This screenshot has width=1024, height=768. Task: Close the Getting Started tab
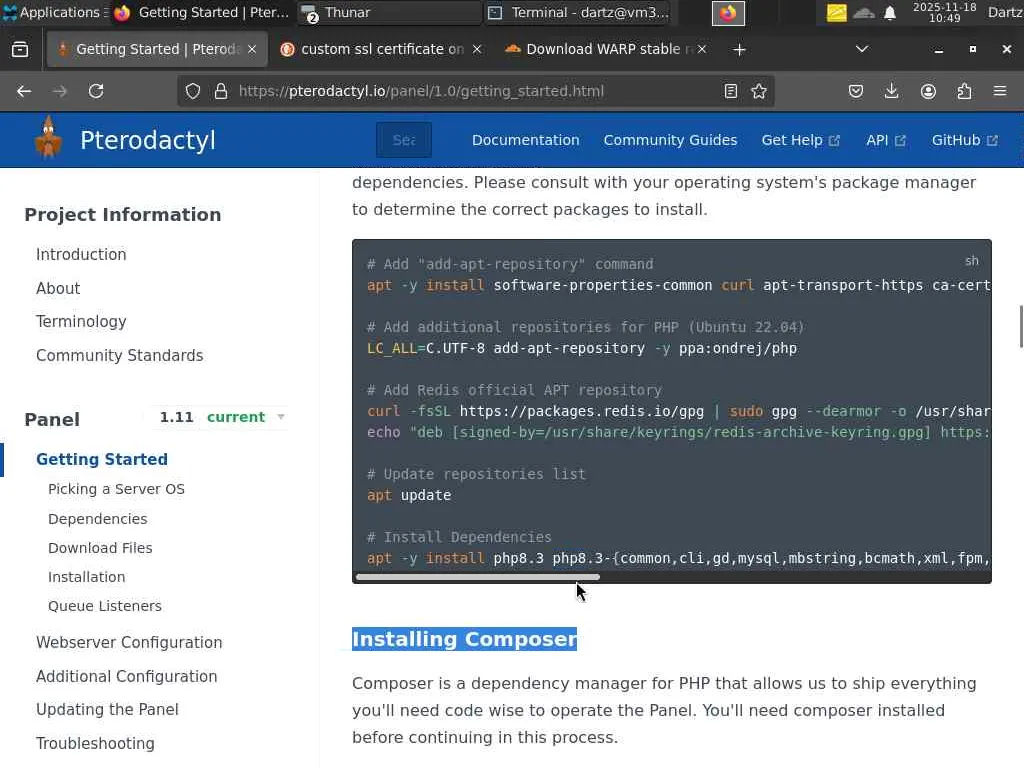[252, 50]
